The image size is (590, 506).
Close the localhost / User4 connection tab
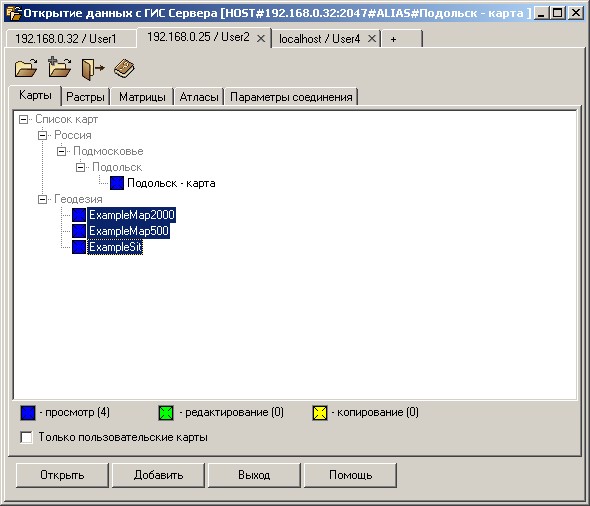(372, 38)
